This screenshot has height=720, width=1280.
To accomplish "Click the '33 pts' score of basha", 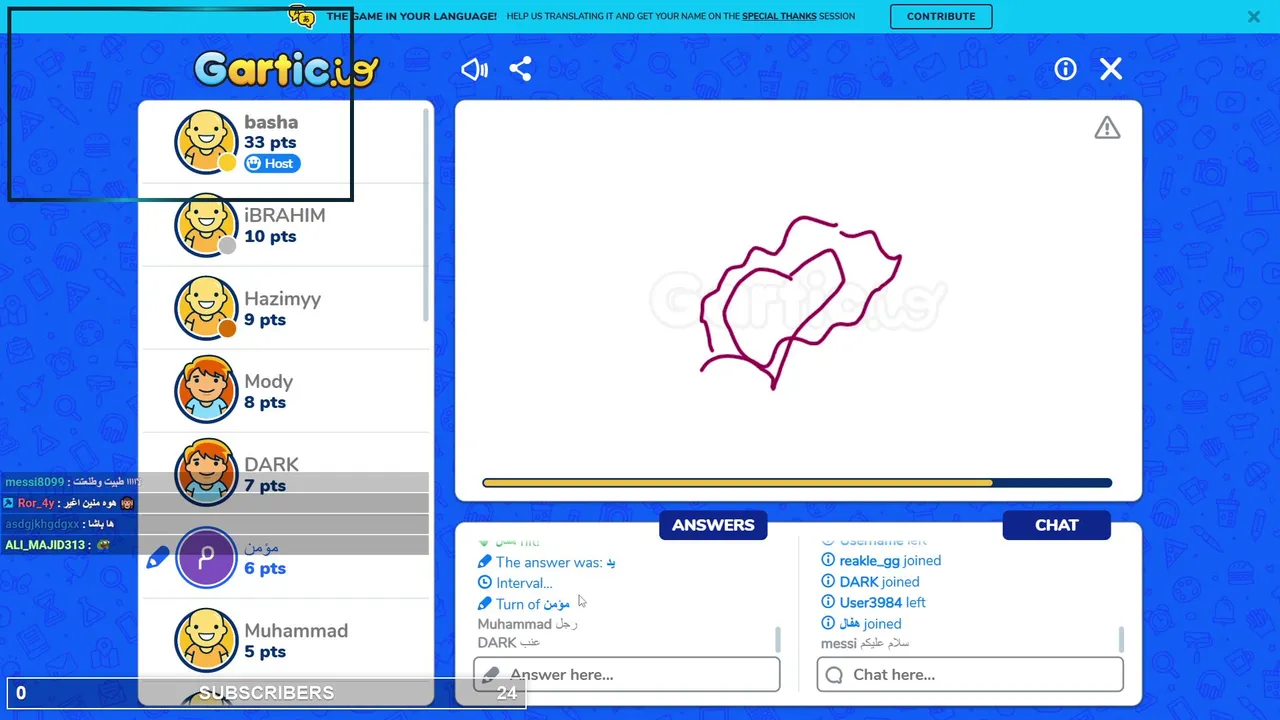I will 270,143.
